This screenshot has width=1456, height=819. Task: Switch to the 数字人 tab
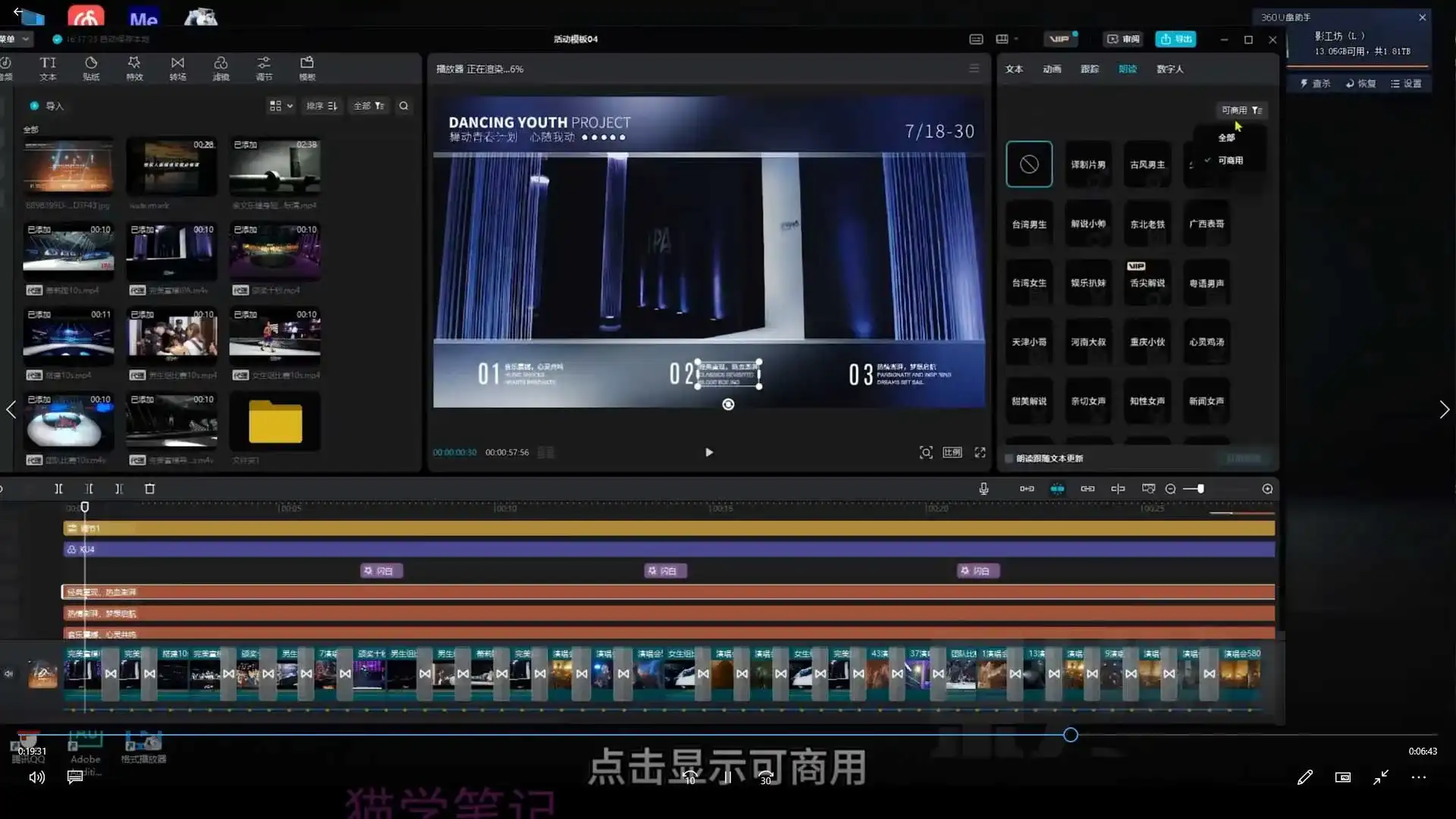pyautogui.click(x=1169, y=68)
